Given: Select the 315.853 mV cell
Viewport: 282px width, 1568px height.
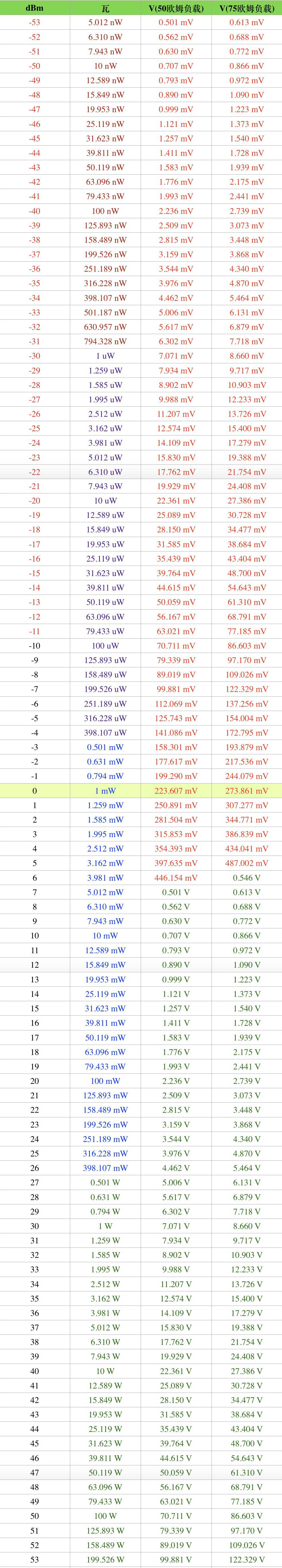Looking at the screenshot, I should tap(176, 834).
